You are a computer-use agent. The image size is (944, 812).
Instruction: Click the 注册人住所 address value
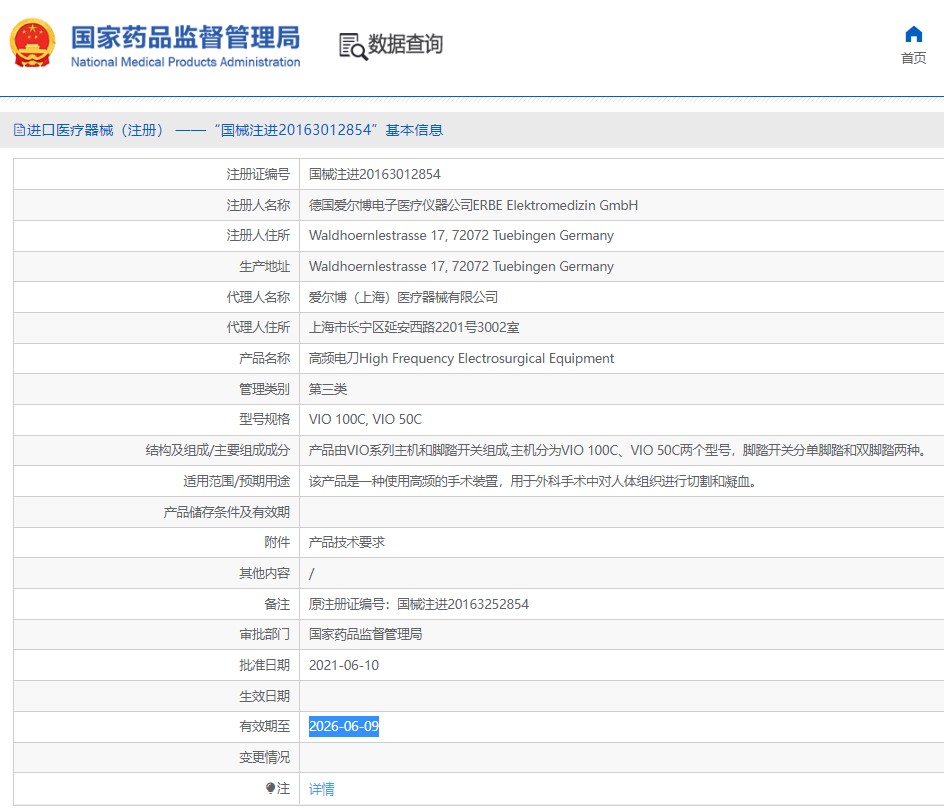[x=461, y=235]
